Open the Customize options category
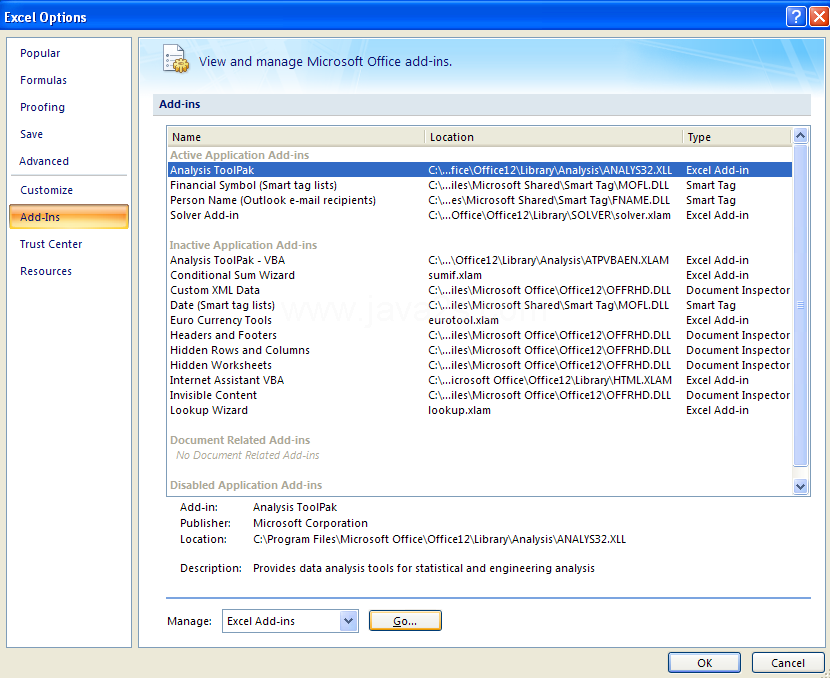This screenshot has height=678, width=830. click(47, 190)
